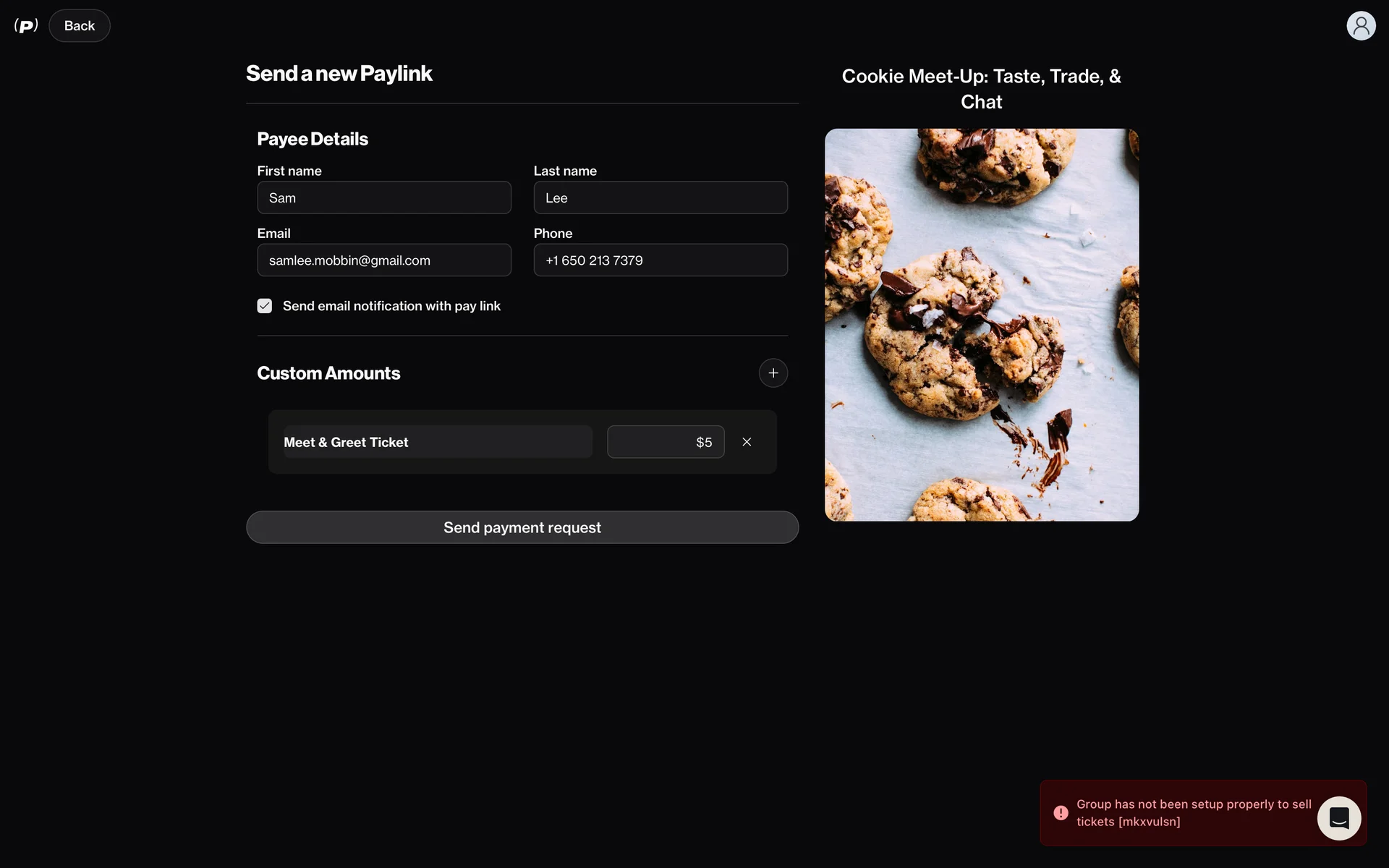Dismiss the group setup error toast
Viewport: 1389px width, 868px height.
[x=1186, y=813]
